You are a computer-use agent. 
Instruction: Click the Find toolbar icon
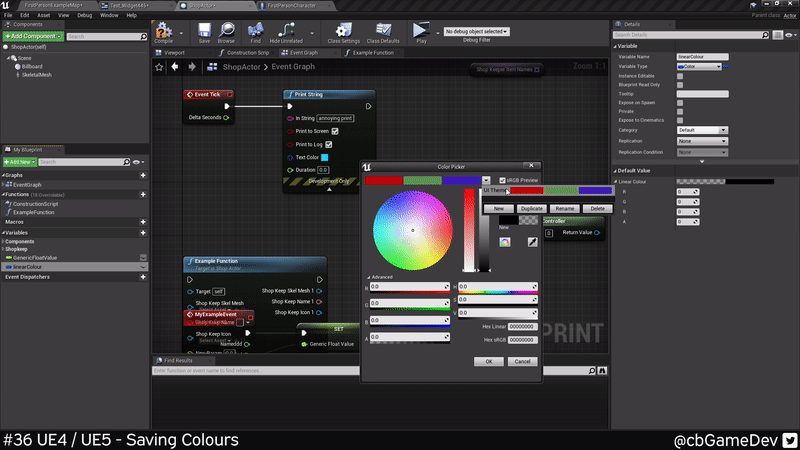pos(256,31)
